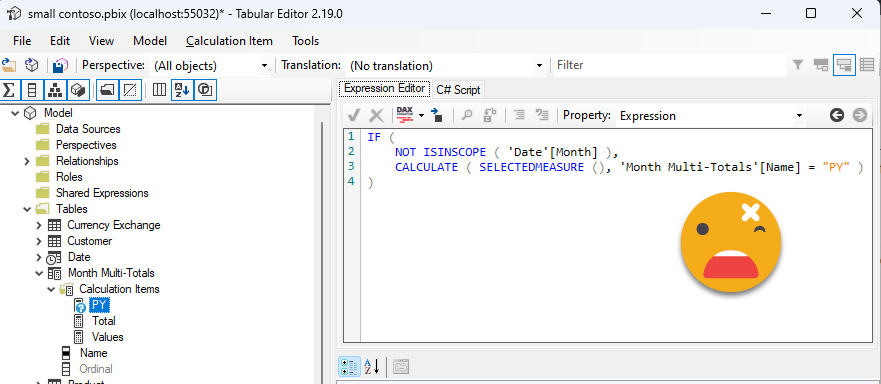Select the Values calculation item
The height and width of the screenshot is (384, 881).
[x=107, y=337]
